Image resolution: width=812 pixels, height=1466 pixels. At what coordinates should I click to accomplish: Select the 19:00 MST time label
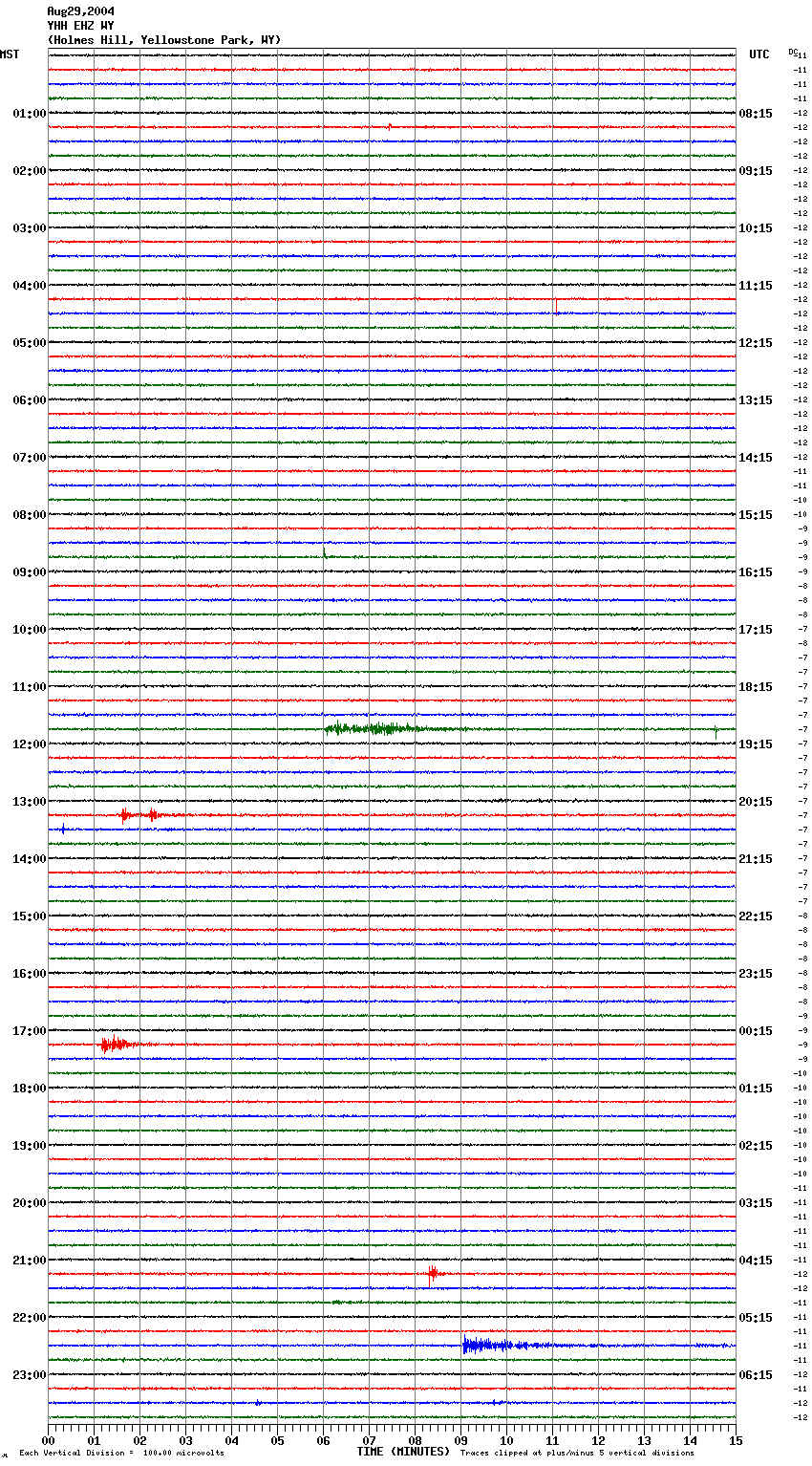30,1146
